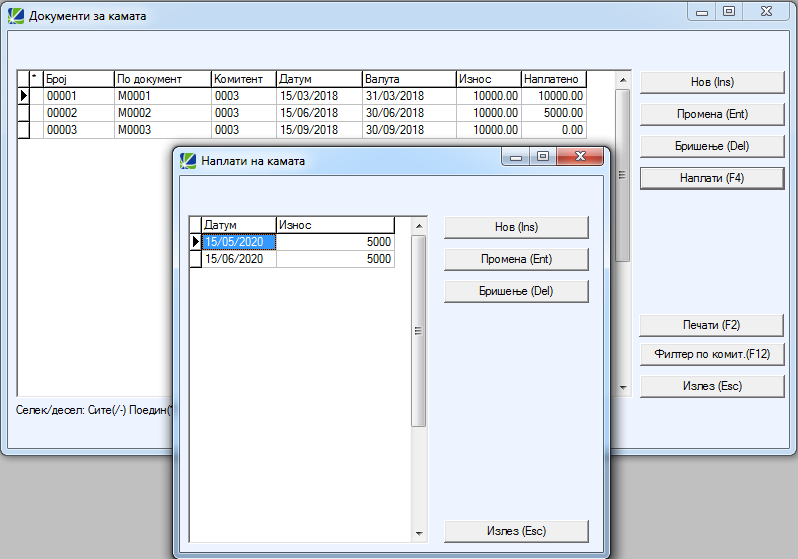Click Наплатено cell 5000.00
The width and height of the screenshot is (798, 559).
coord(554,113)
